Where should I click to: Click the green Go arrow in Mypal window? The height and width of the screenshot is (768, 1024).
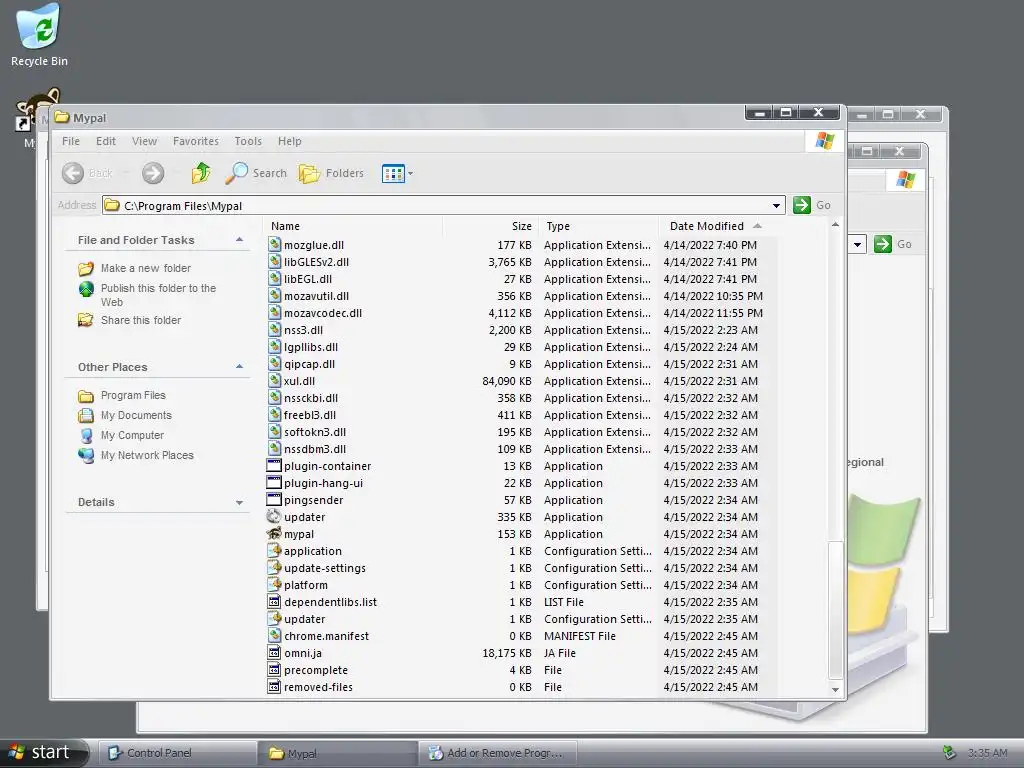click(801, 205)
